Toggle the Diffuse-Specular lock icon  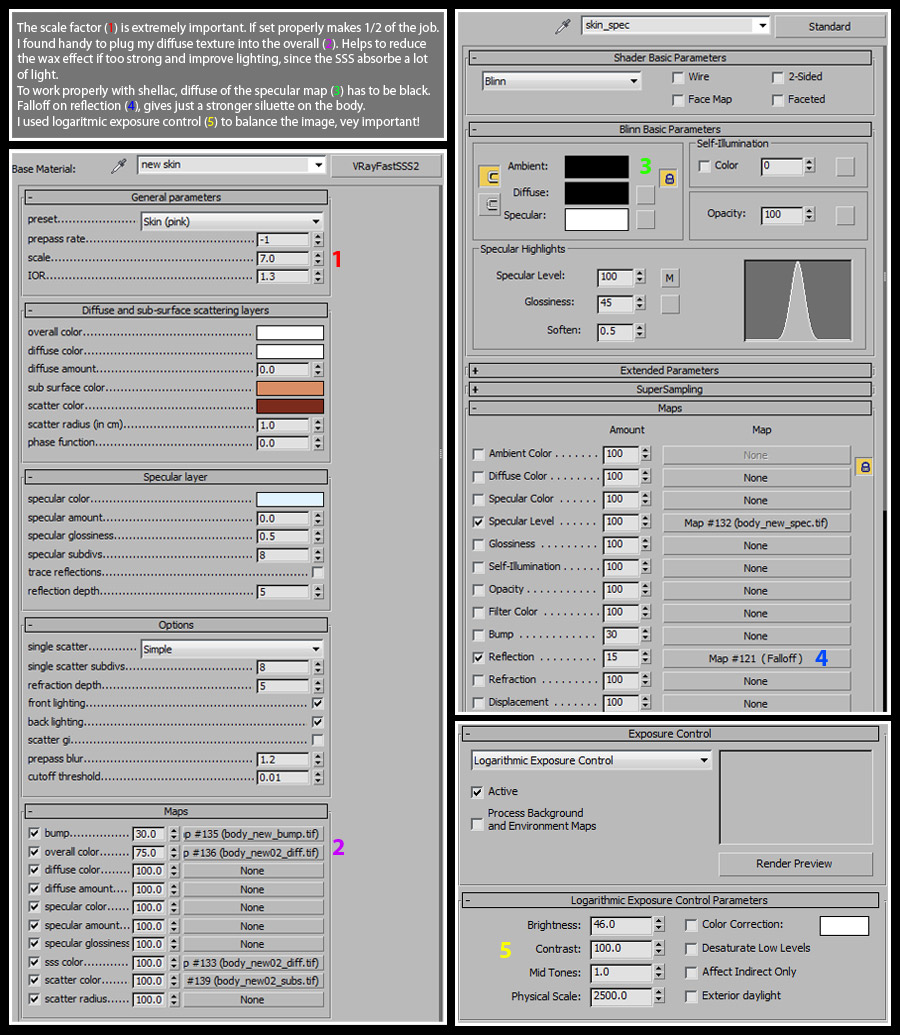490,205
